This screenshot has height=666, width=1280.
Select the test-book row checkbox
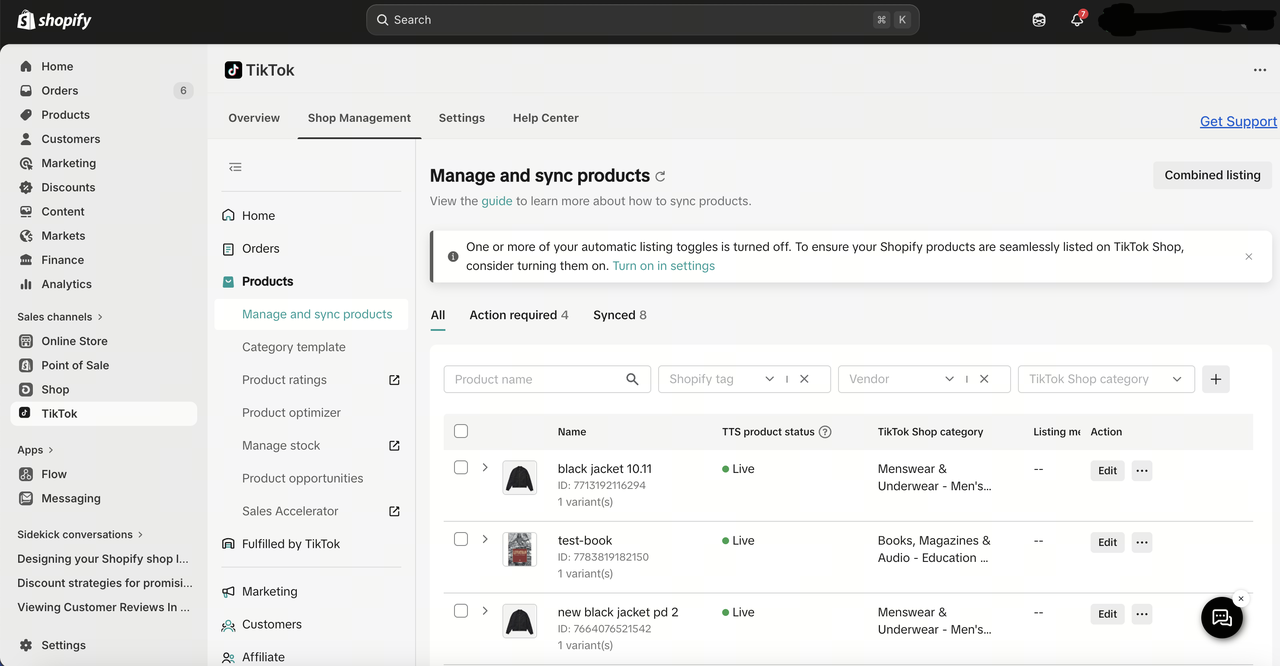click(461, 539)
